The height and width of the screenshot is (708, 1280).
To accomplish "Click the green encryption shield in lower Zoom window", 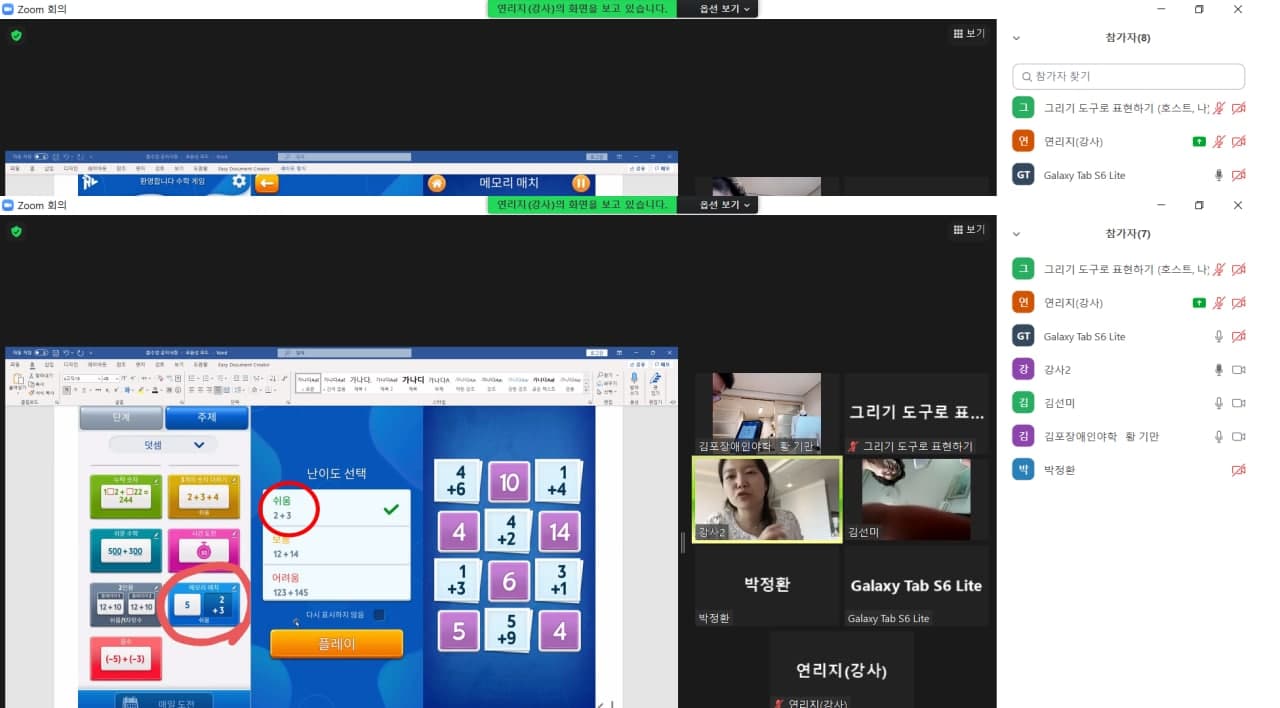I will [x=16, y=231].
